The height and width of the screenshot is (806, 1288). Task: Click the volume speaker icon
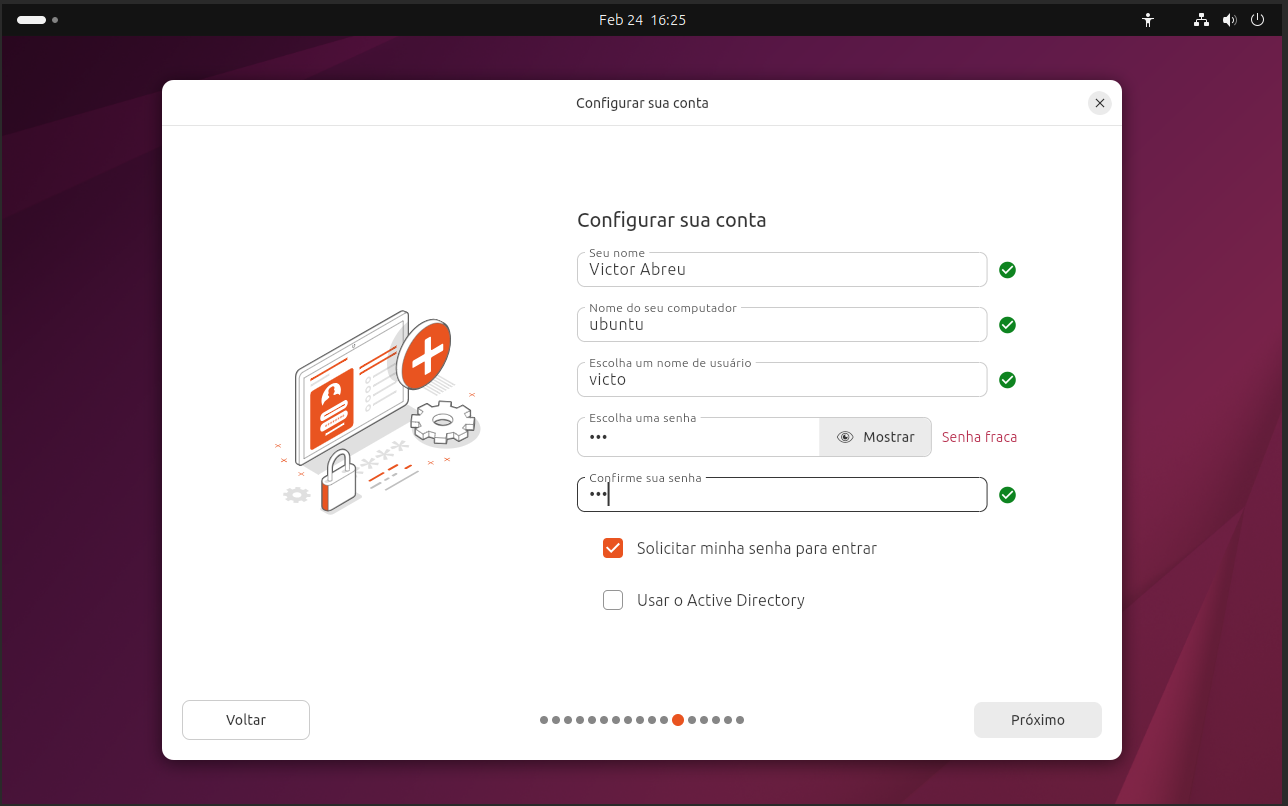click(x=1229, y=20)
